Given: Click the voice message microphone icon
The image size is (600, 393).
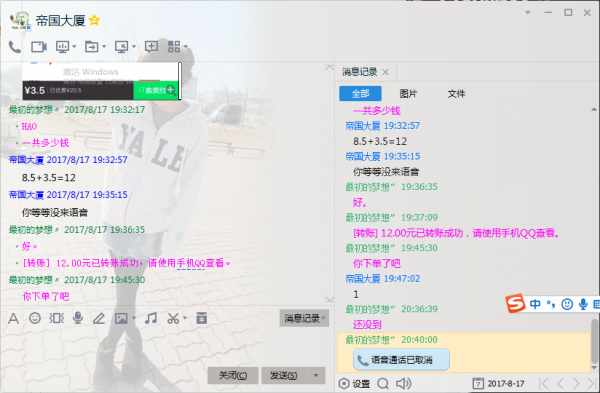Looking at the screenshot, I should (x=78, y=318).
